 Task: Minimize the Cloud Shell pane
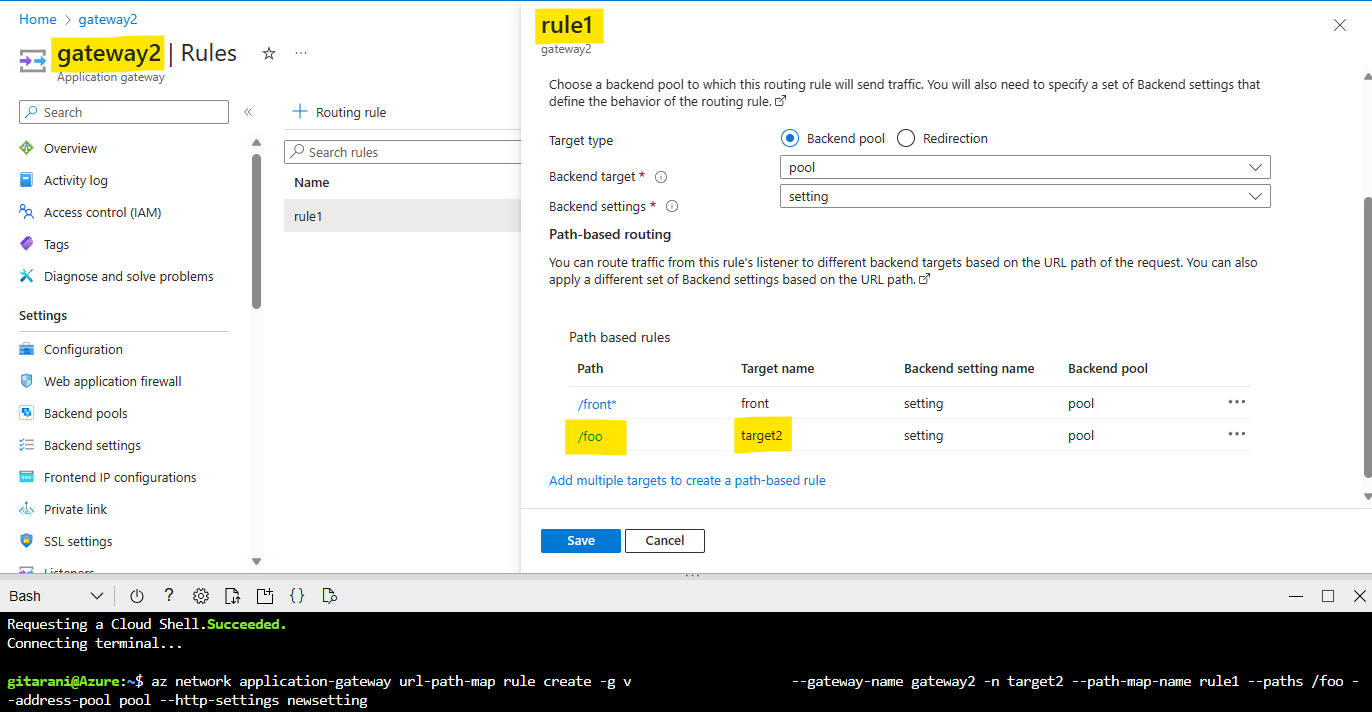[x=1296, y=596]
